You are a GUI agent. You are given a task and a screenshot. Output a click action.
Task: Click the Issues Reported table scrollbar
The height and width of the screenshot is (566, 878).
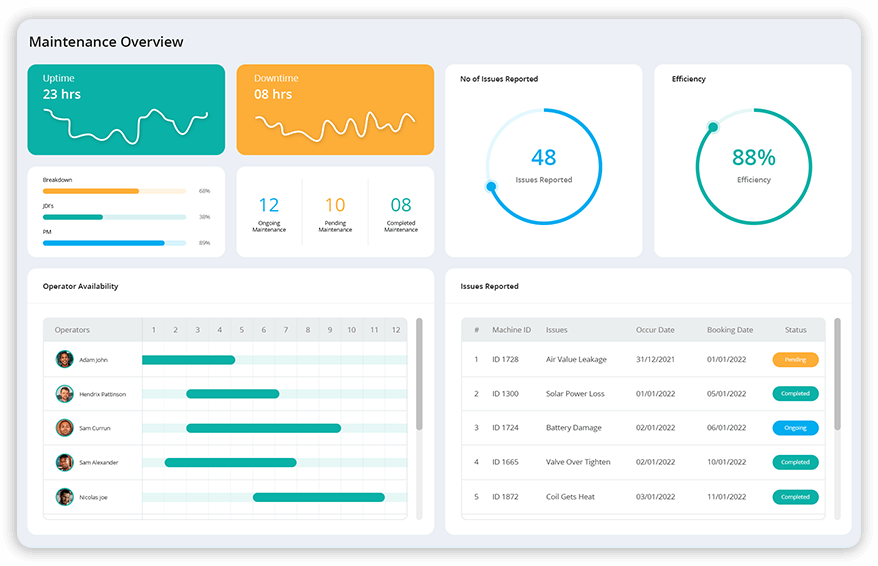pyautogui.click(x=837, y=375)
